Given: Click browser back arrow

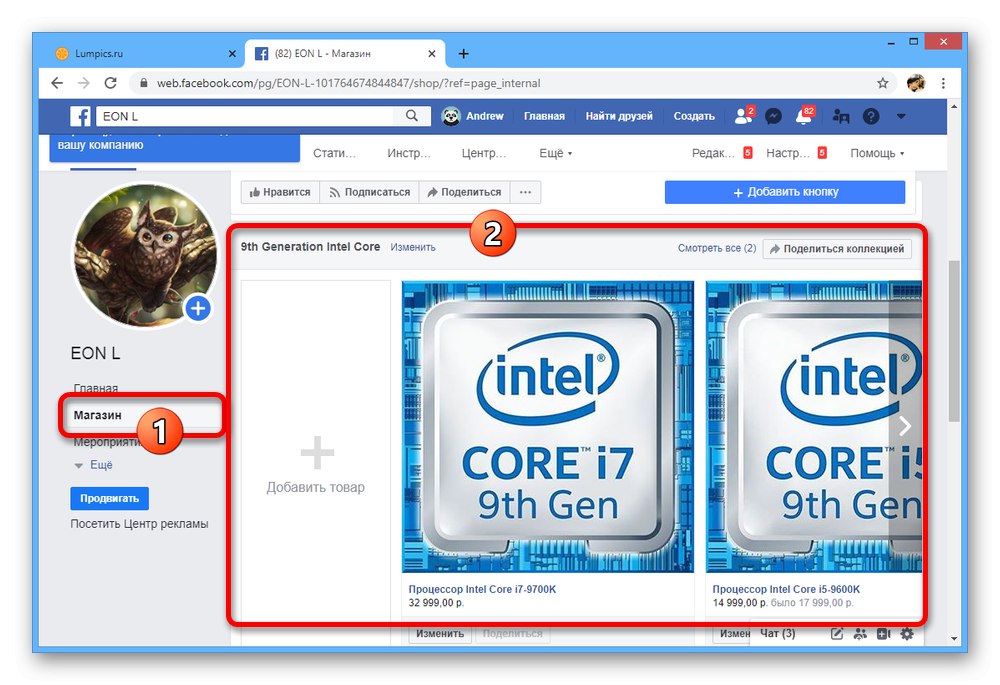Looking at the screenshot, I should (57, 83).
